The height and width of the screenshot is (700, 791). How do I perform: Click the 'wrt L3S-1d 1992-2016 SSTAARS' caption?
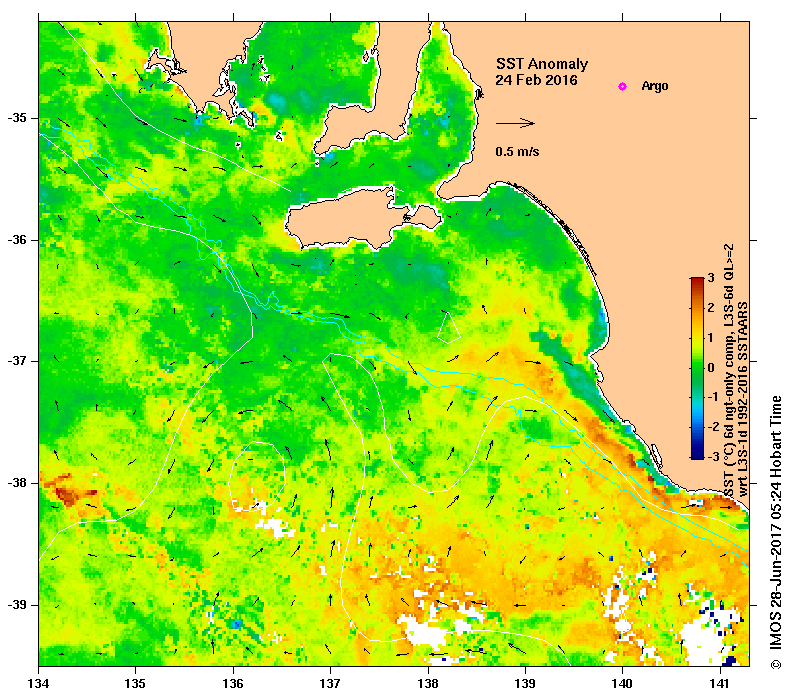click(743, 399)
